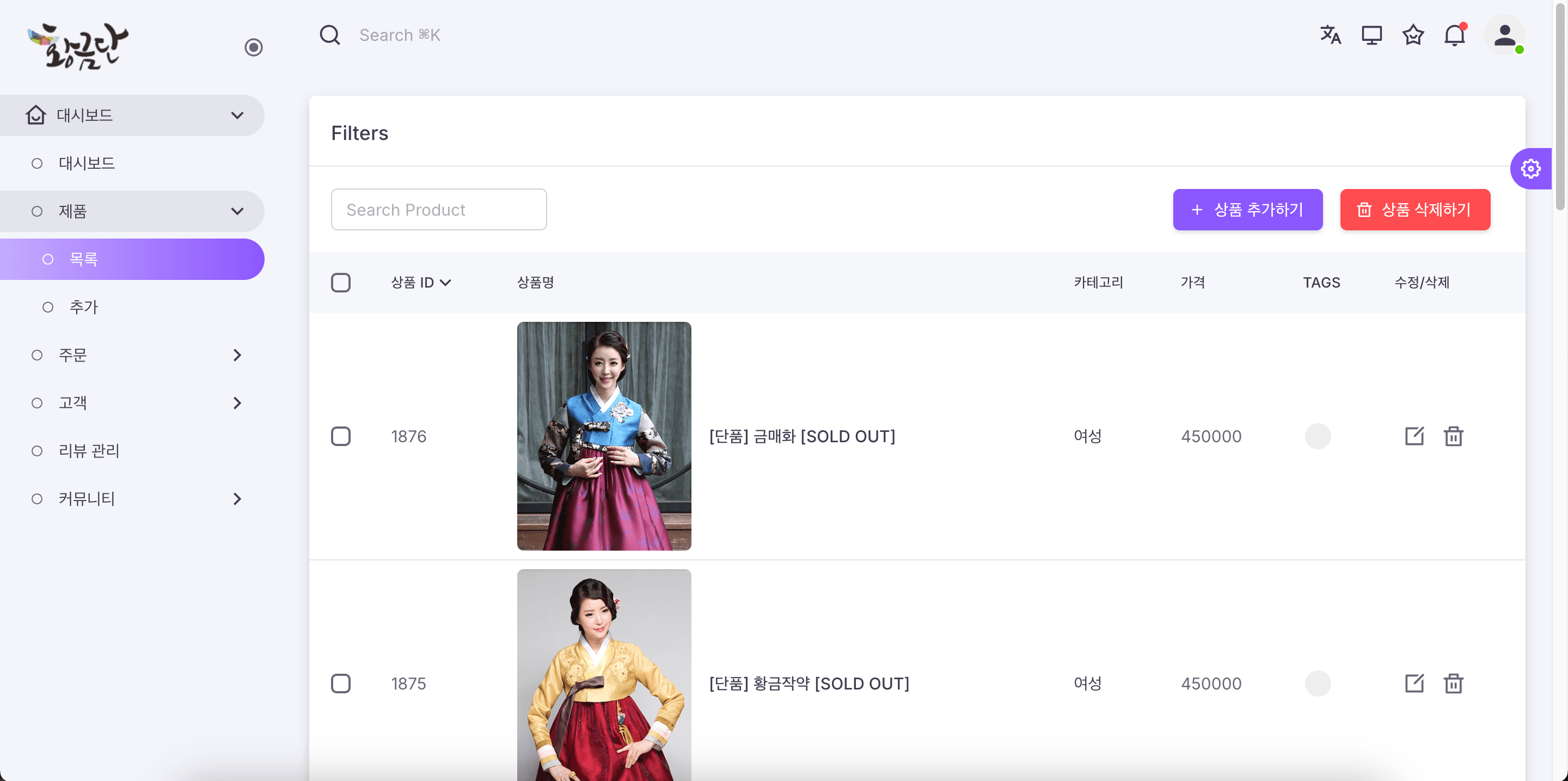
Task: Edit product 1876 with pencil icon
Action: (1414, 436)
